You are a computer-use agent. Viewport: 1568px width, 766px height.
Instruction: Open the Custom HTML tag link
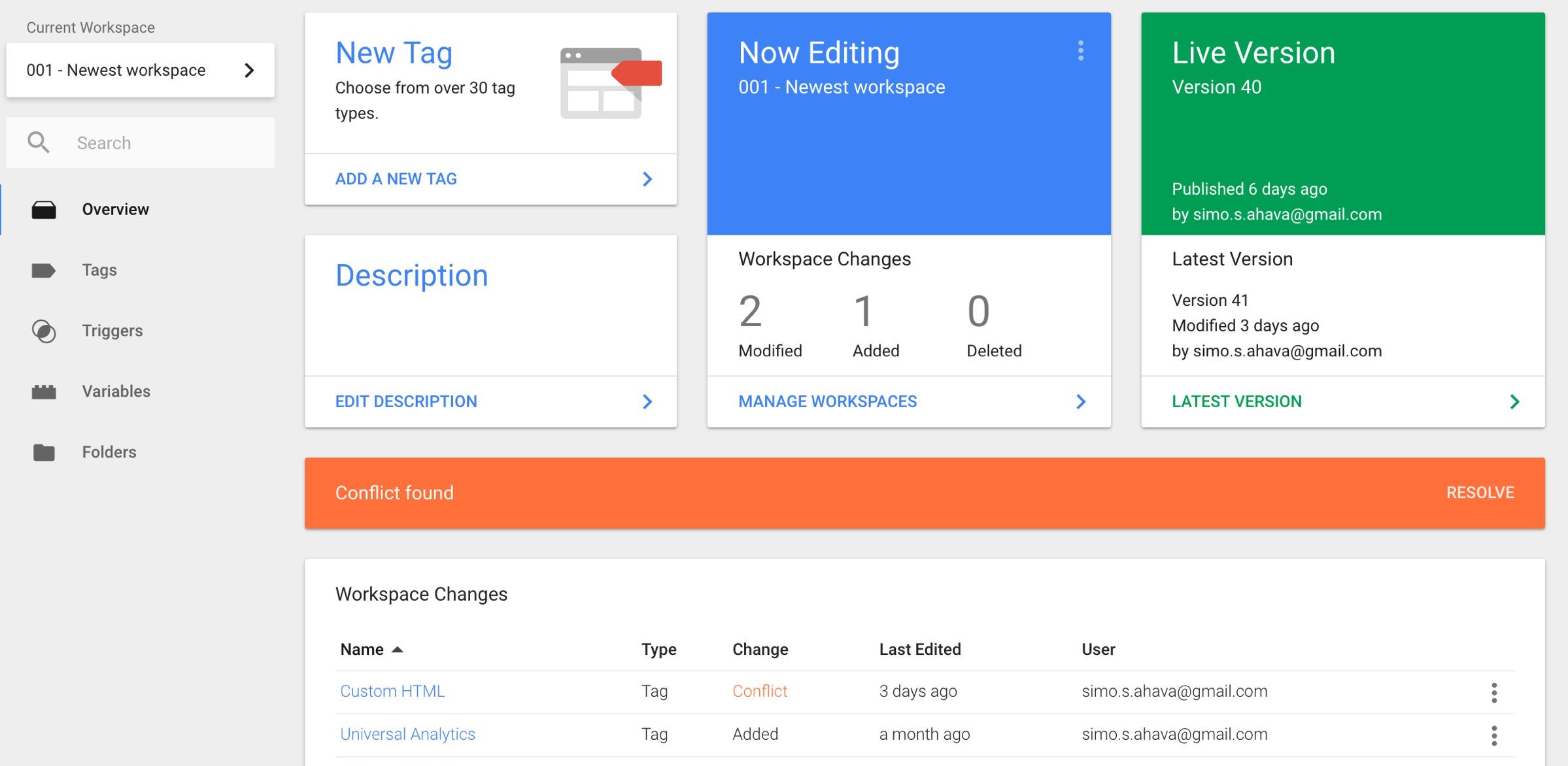(x=392, y=691)
